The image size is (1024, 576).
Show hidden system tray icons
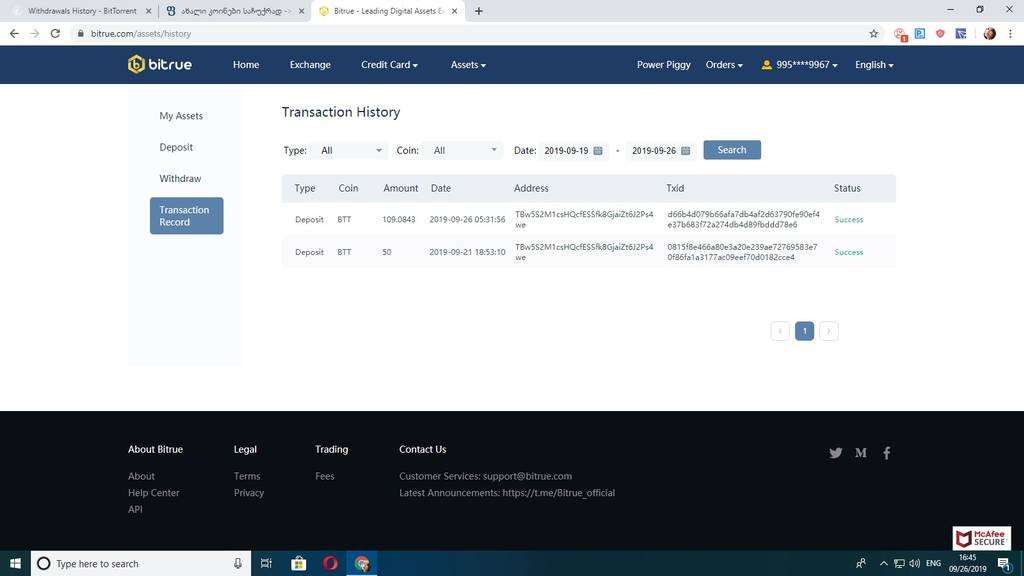[884, 563]
